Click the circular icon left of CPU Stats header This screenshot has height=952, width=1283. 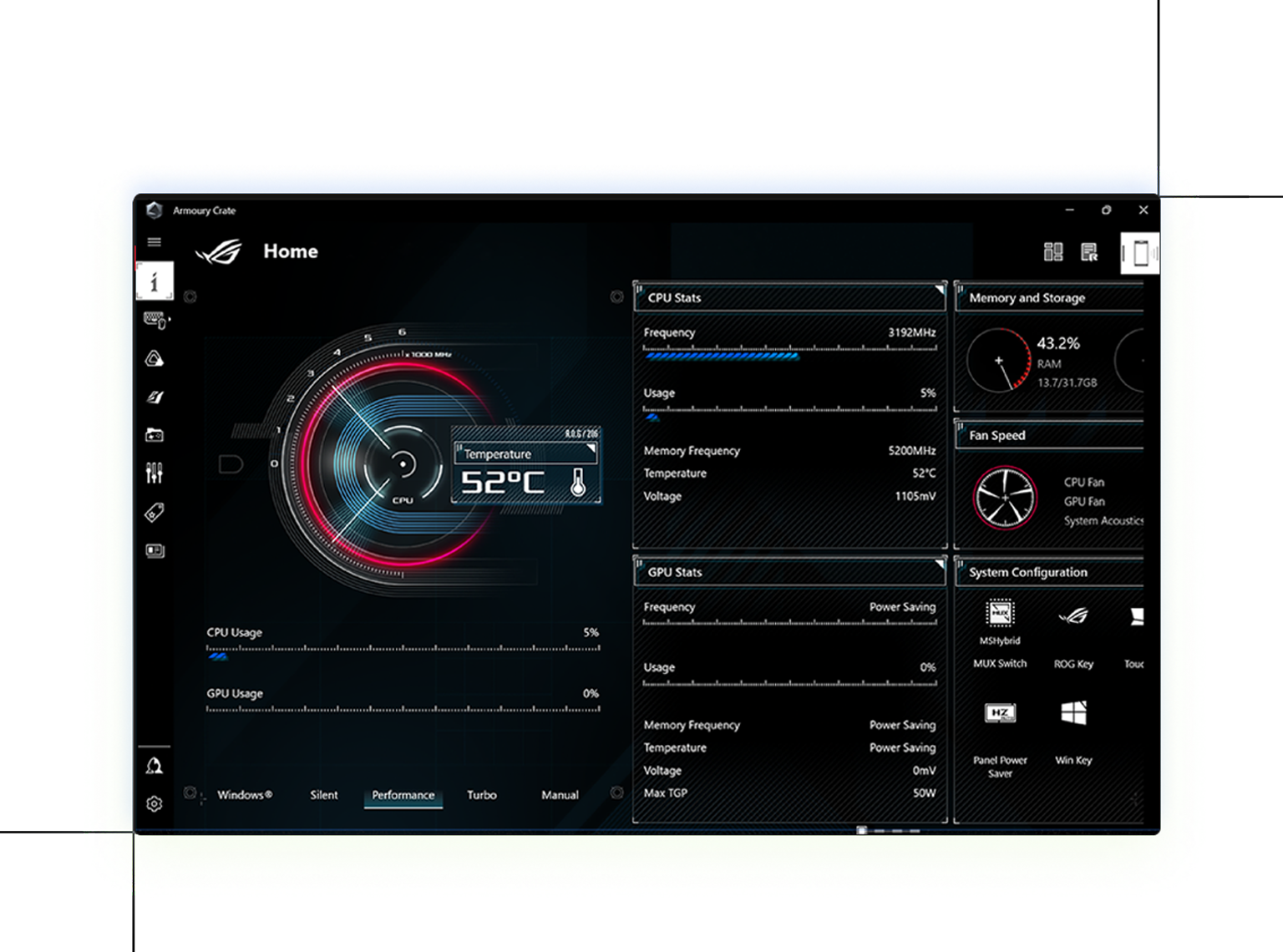[616, 296]
